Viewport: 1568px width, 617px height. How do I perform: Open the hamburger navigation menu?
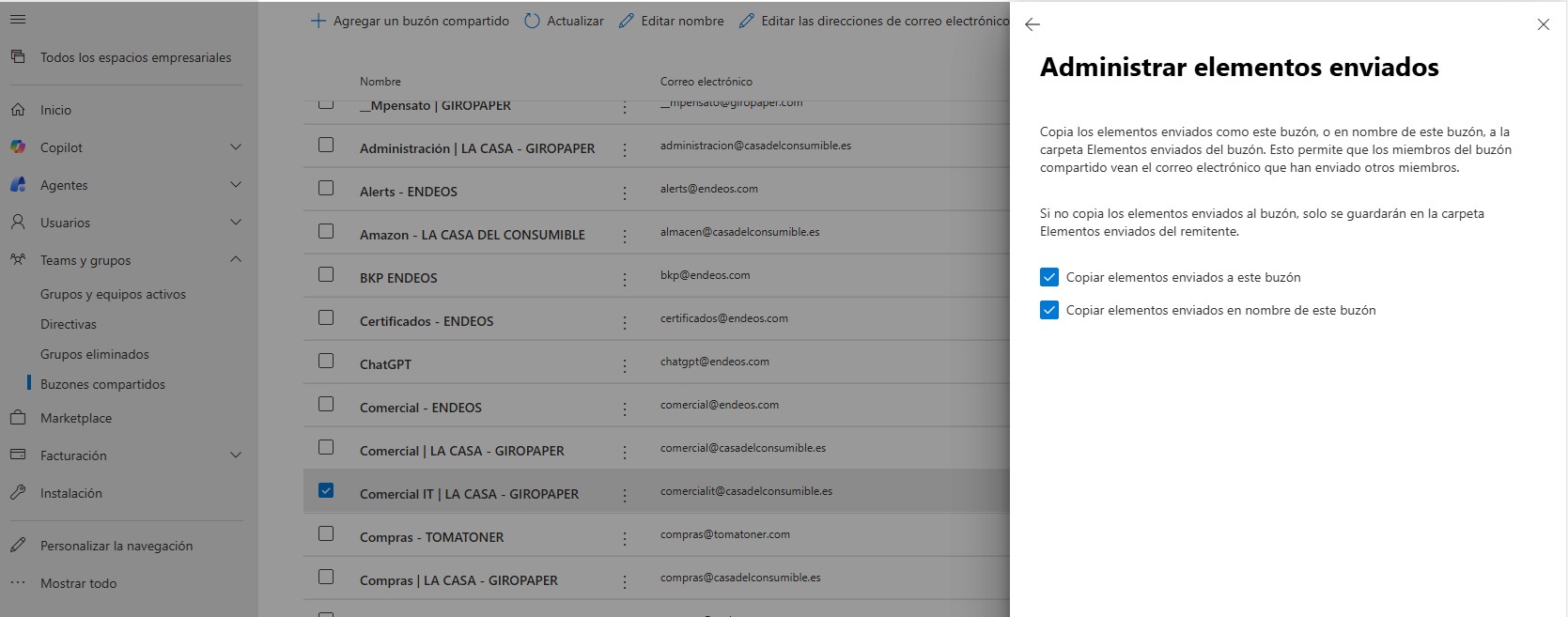18,19
